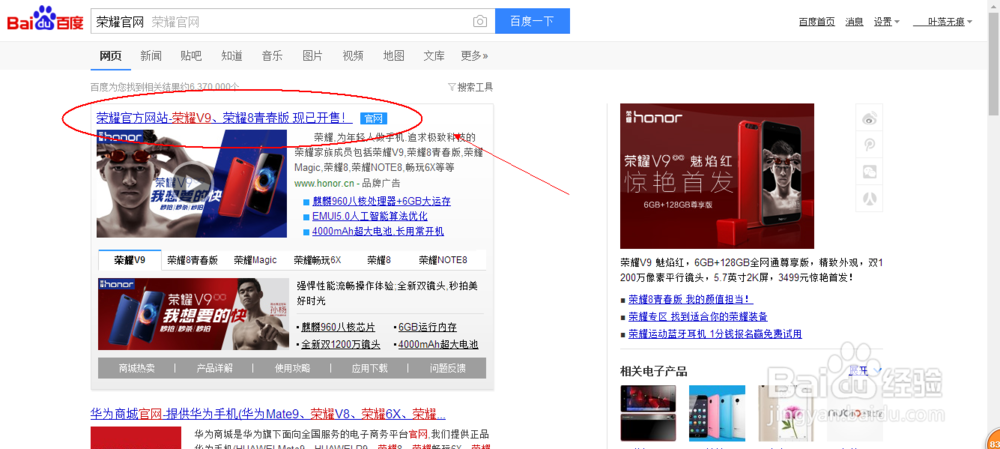Open 荣耀运动蓝牙耳机 免费试用 link
This screenshot has width=1000, height=449.
coord(715,334)
